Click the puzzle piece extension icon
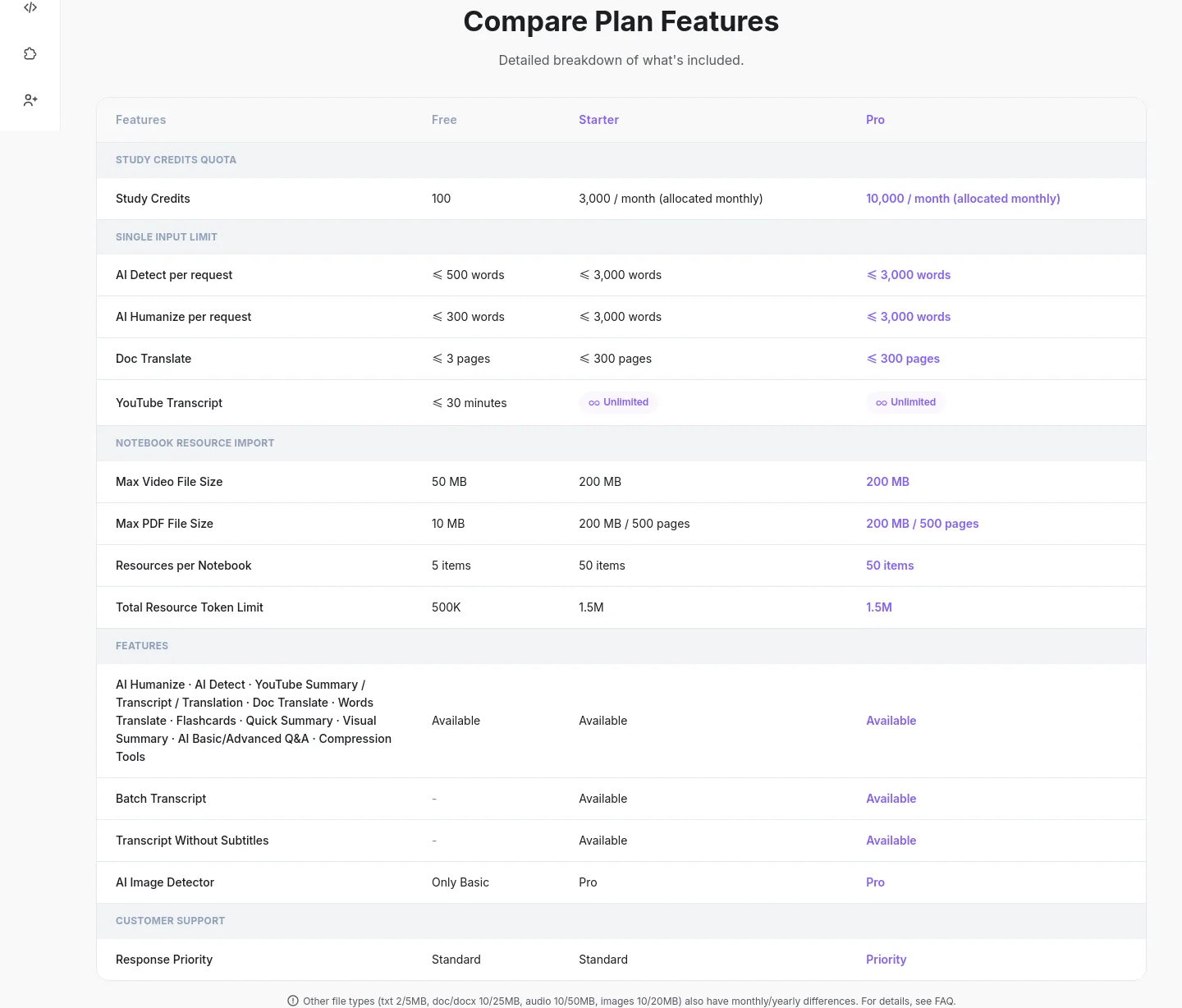 (x=30, y=53)
